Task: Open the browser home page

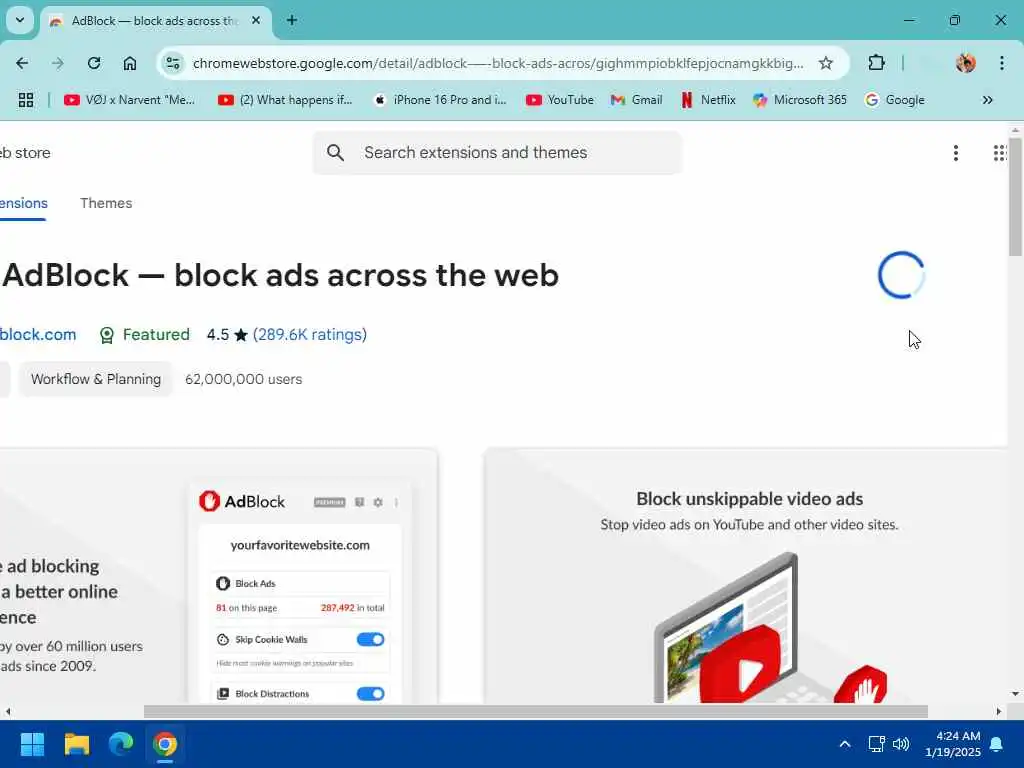Action: [x=130, y=63]
